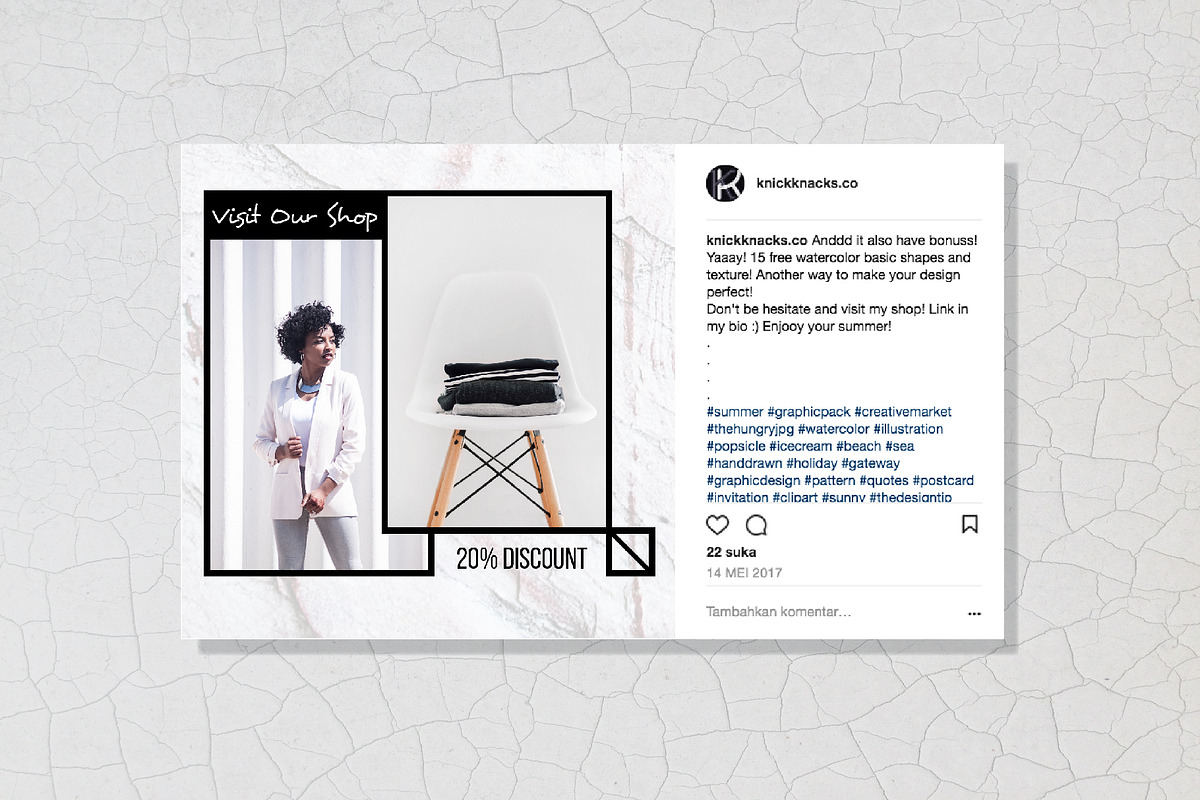Screen dimensions: 1200x800
Task: Click the white chair with clothes photo
Action: (x=497, y=362)
